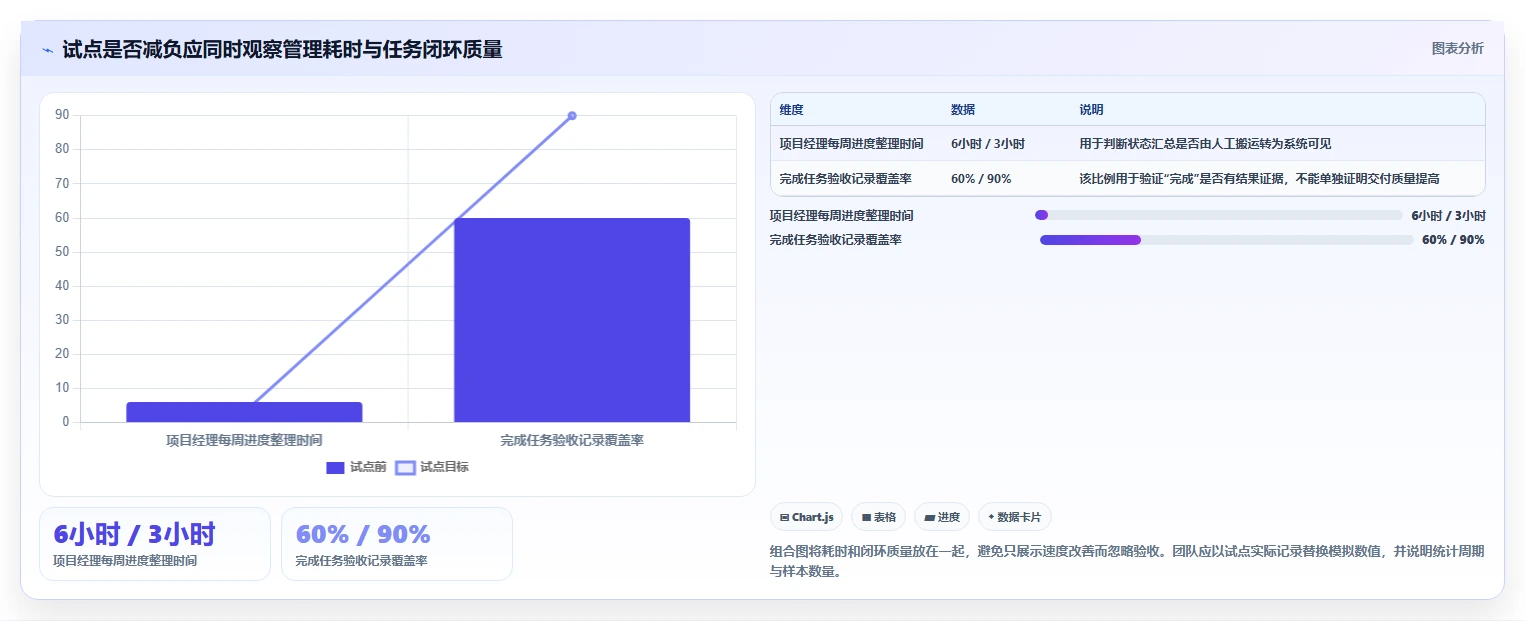Click the icon in Chart.js chip

click(x=784, y=518)
